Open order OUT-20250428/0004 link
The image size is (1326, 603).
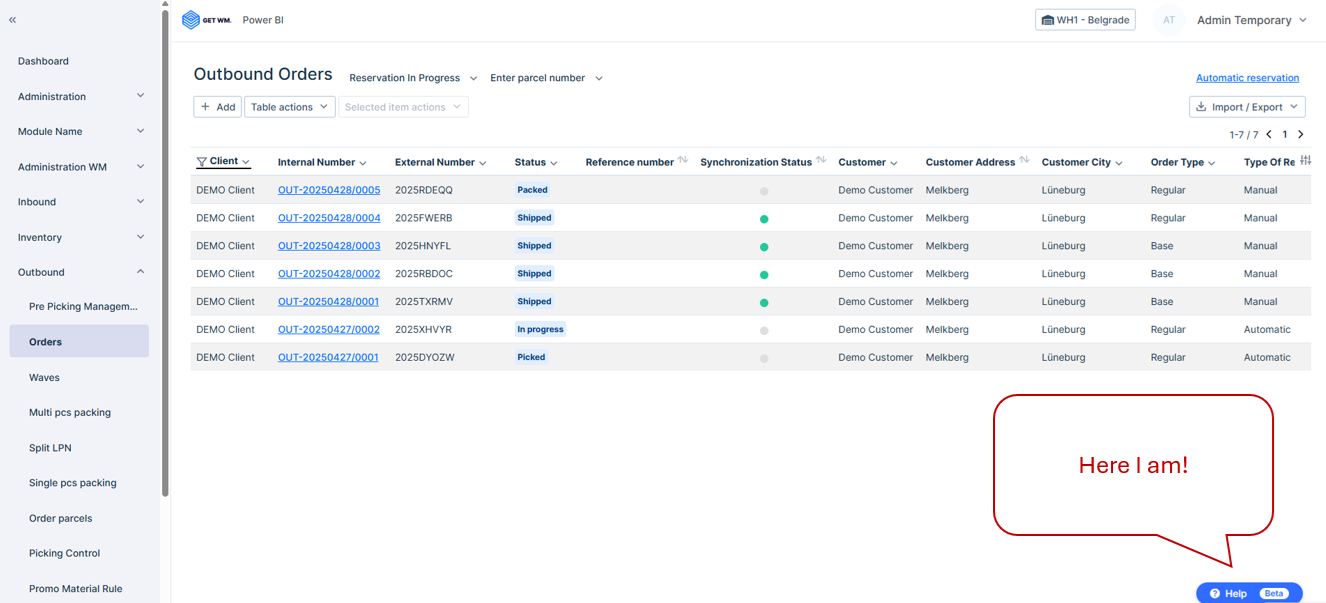[329, 218]
